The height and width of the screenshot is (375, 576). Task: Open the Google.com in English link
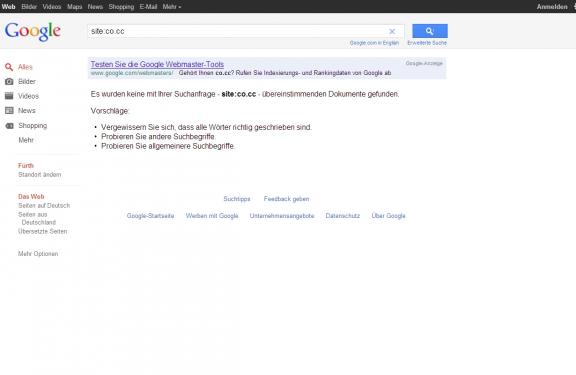[x=374, y=43]
